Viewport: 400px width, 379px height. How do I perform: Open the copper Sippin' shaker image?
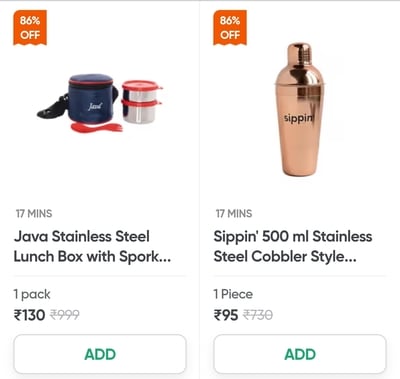pos(300,110)
